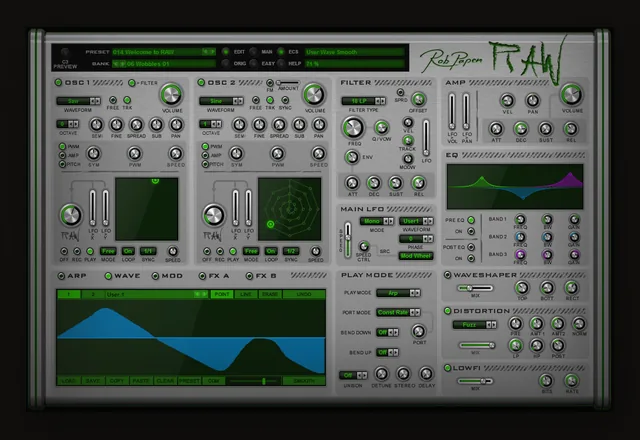
Task: Click the AMP envelope ATT knob
Action: [496, 129]
